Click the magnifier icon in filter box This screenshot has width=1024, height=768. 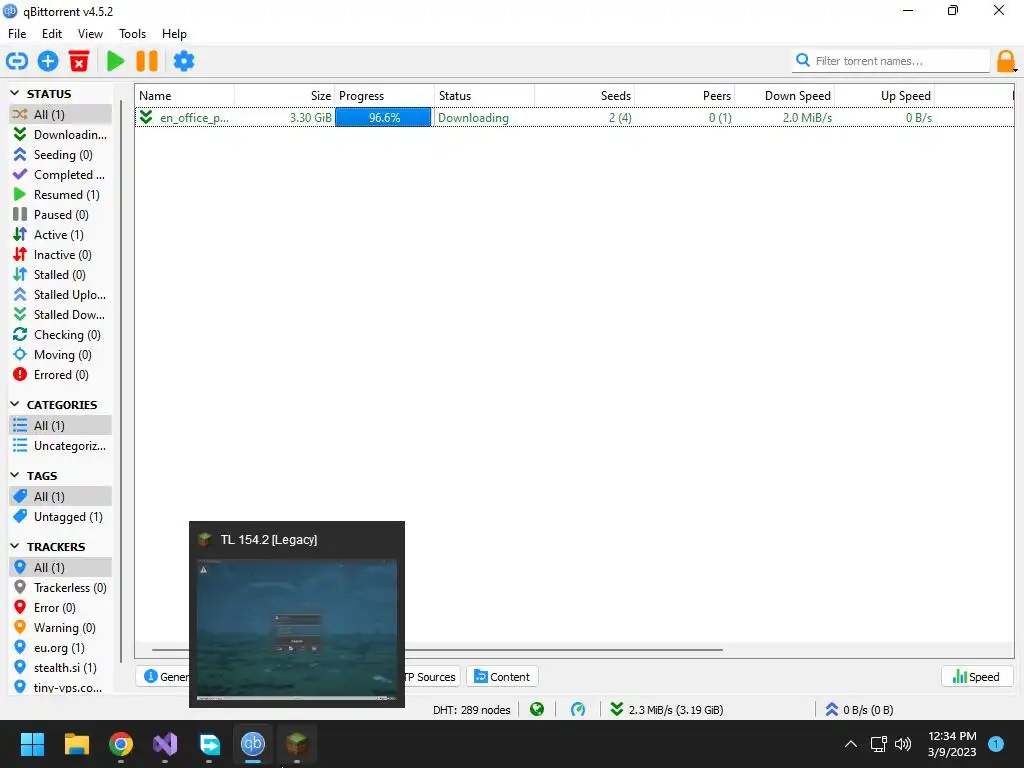803,61
